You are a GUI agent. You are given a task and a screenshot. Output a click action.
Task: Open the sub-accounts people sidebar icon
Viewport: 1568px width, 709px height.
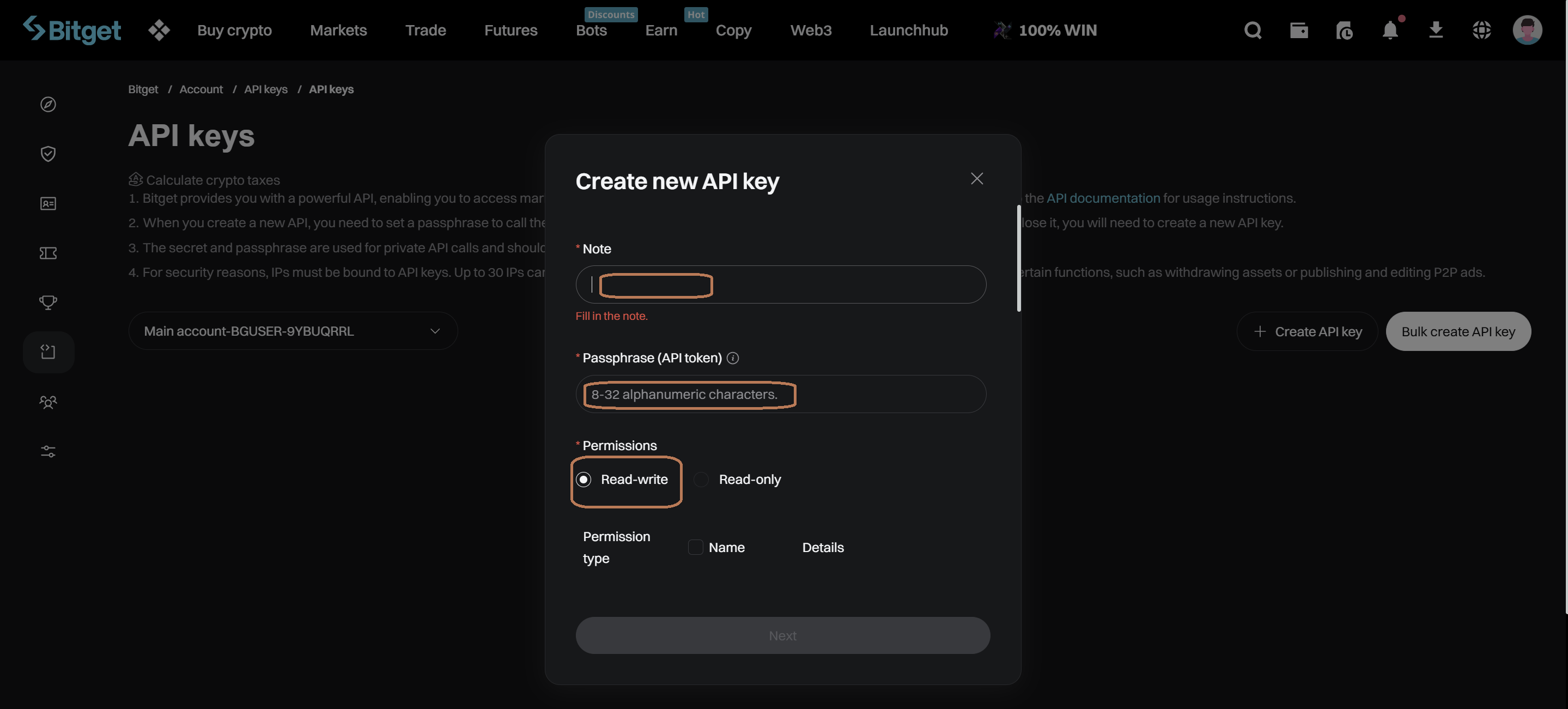[x=48, y=402]
